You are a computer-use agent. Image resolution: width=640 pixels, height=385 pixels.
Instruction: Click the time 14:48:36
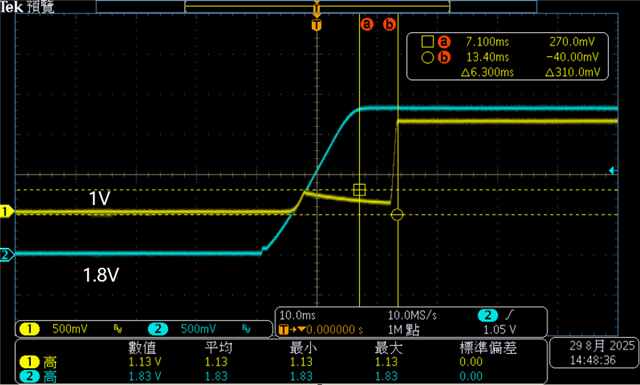click(593, 360)
